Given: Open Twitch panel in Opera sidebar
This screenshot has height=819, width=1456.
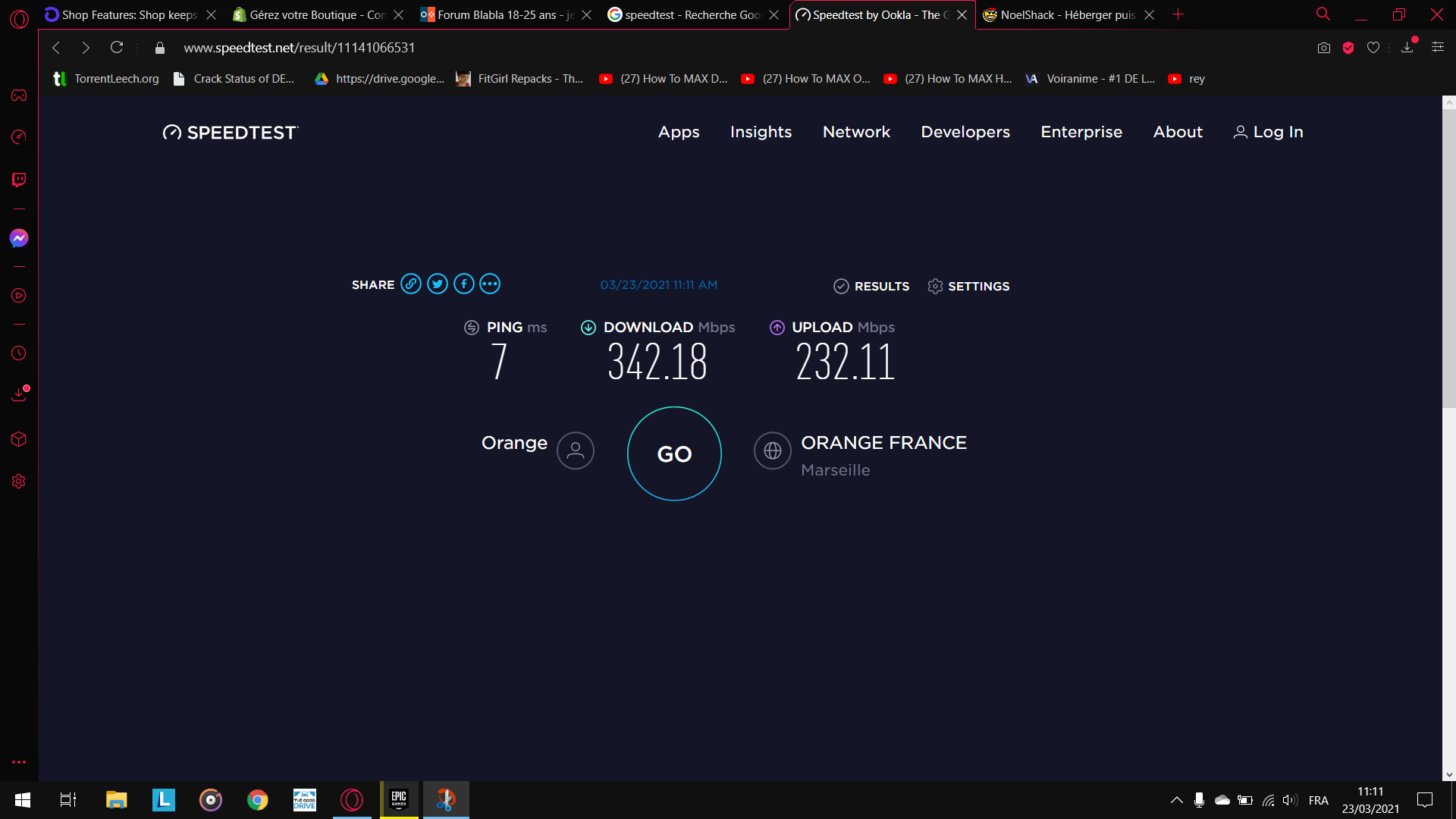Looking at the screenshot, I should point(19,180).
